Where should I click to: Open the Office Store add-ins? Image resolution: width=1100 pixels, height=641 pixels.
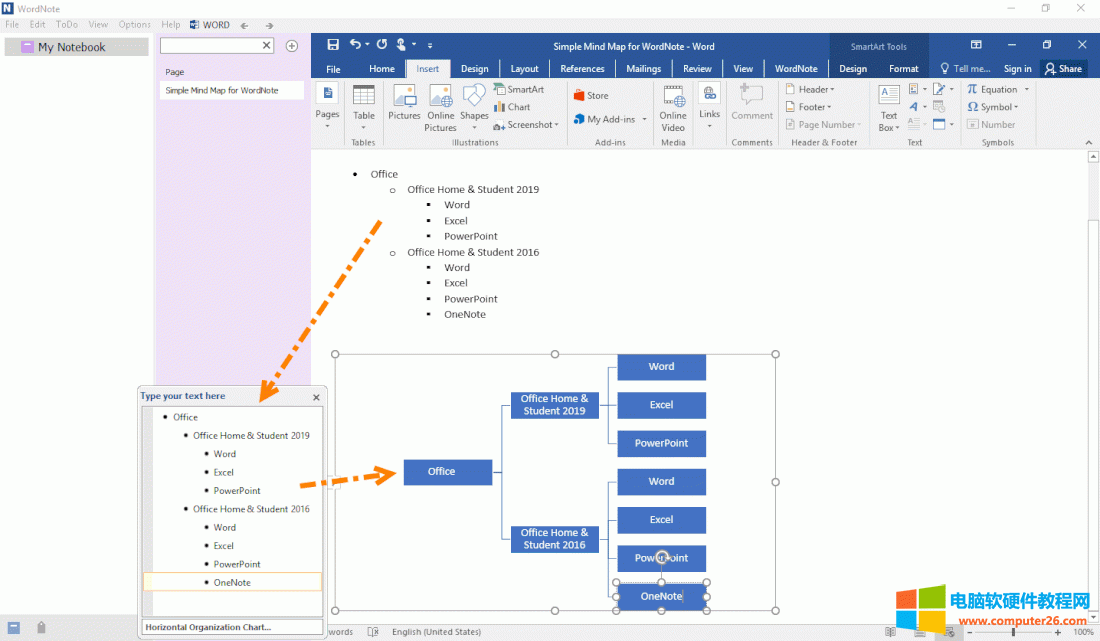click(590, 96)
